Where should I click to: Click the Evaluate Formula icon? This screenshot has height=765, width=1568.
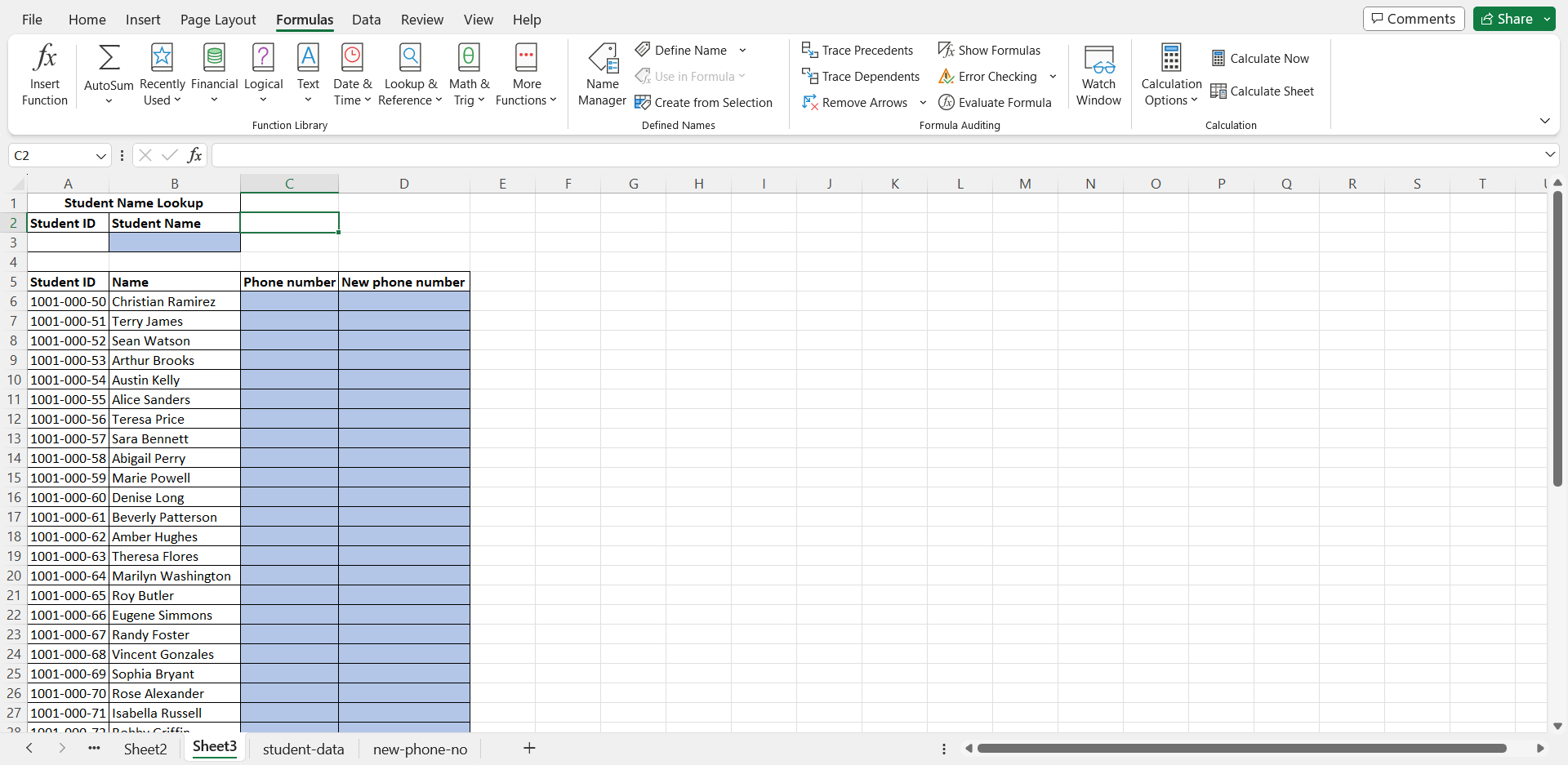[x=996, y=103]
